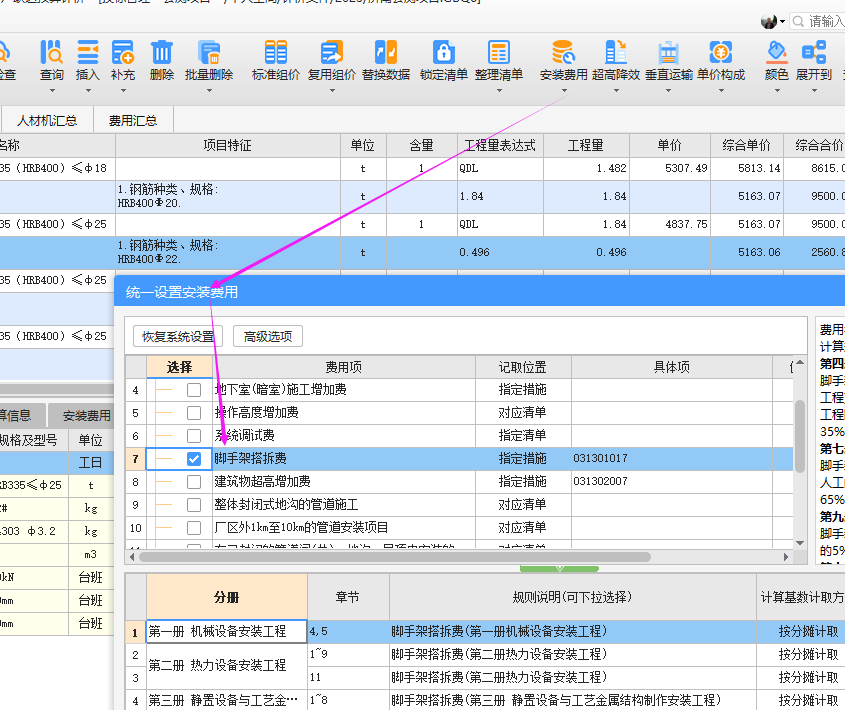The image size is (845, 710).
Task: Switch to 人材机汇总 tab
Action: pyautogui.click(x=47, y=120)
